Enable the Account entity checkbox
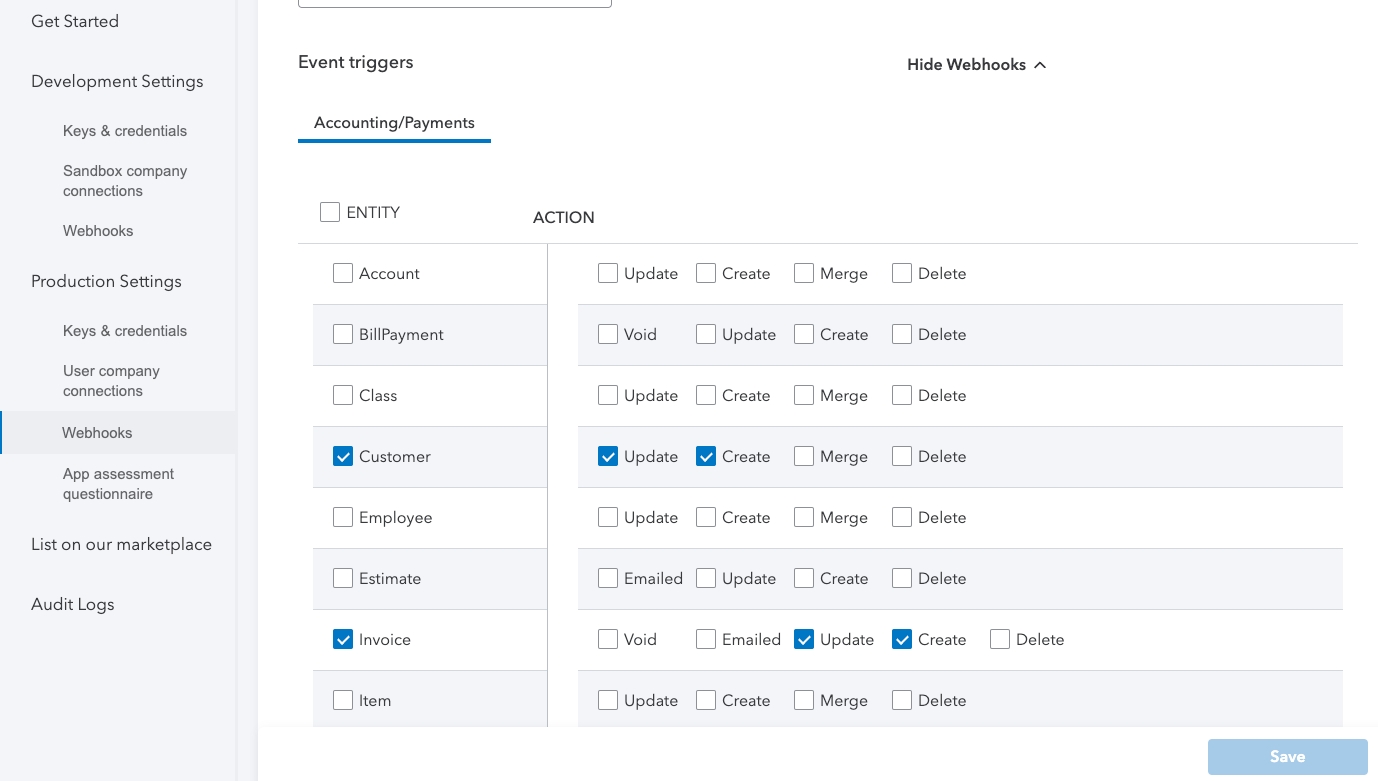The height and width of the screenshot is (781, 1378). 343,273
